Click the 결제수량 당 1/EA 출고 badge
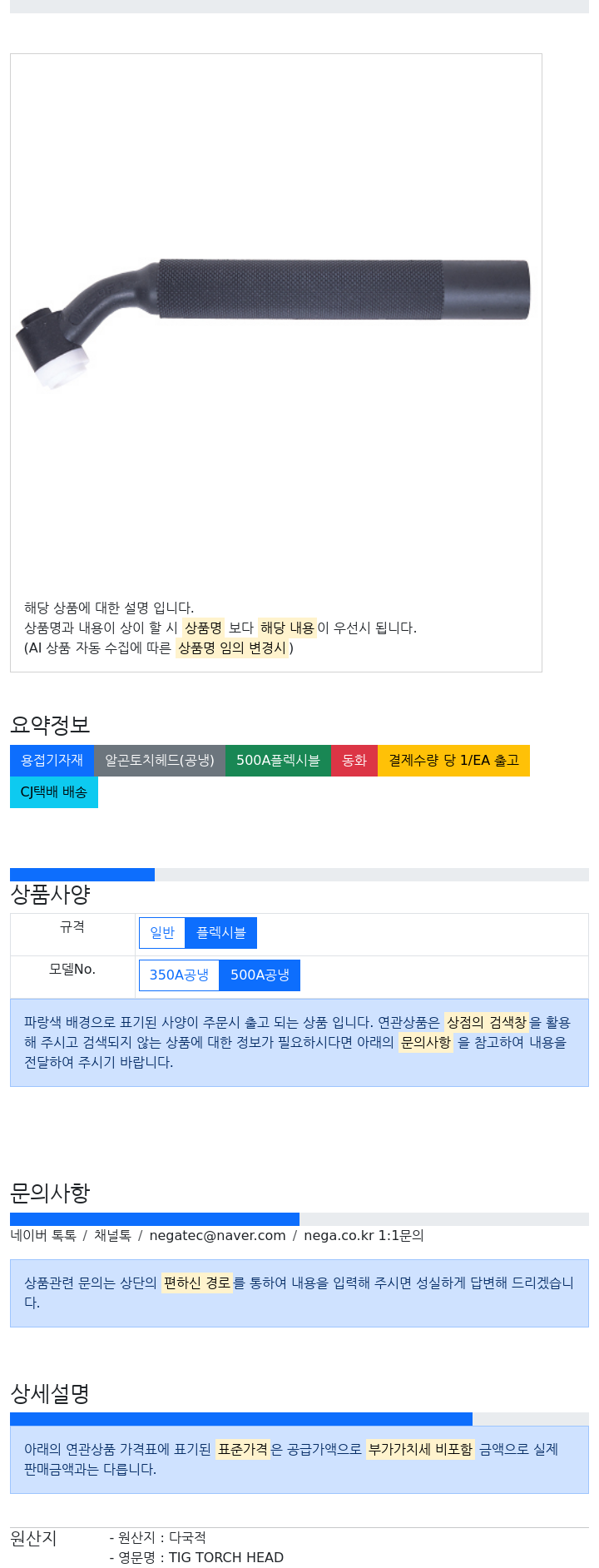 [453, 761]
